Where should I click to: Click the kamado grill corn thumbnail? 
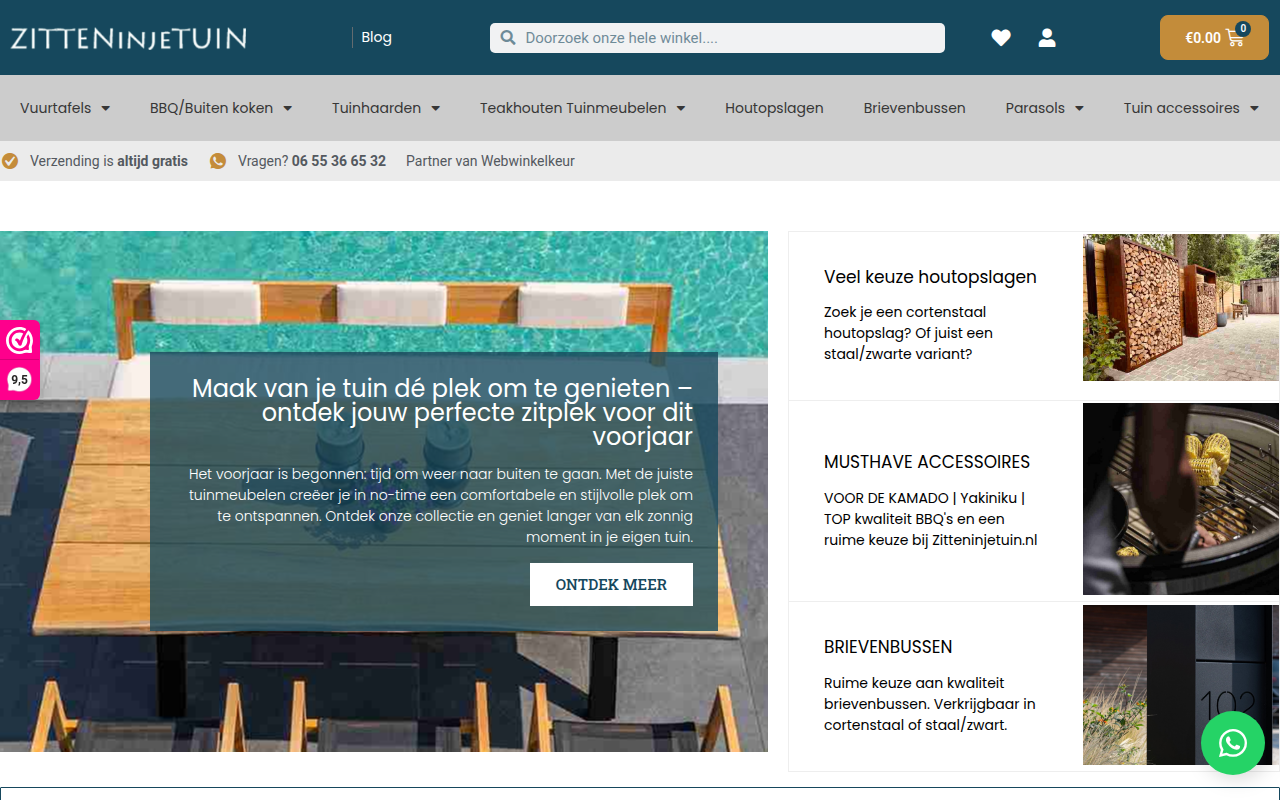tap(1181, 499)
